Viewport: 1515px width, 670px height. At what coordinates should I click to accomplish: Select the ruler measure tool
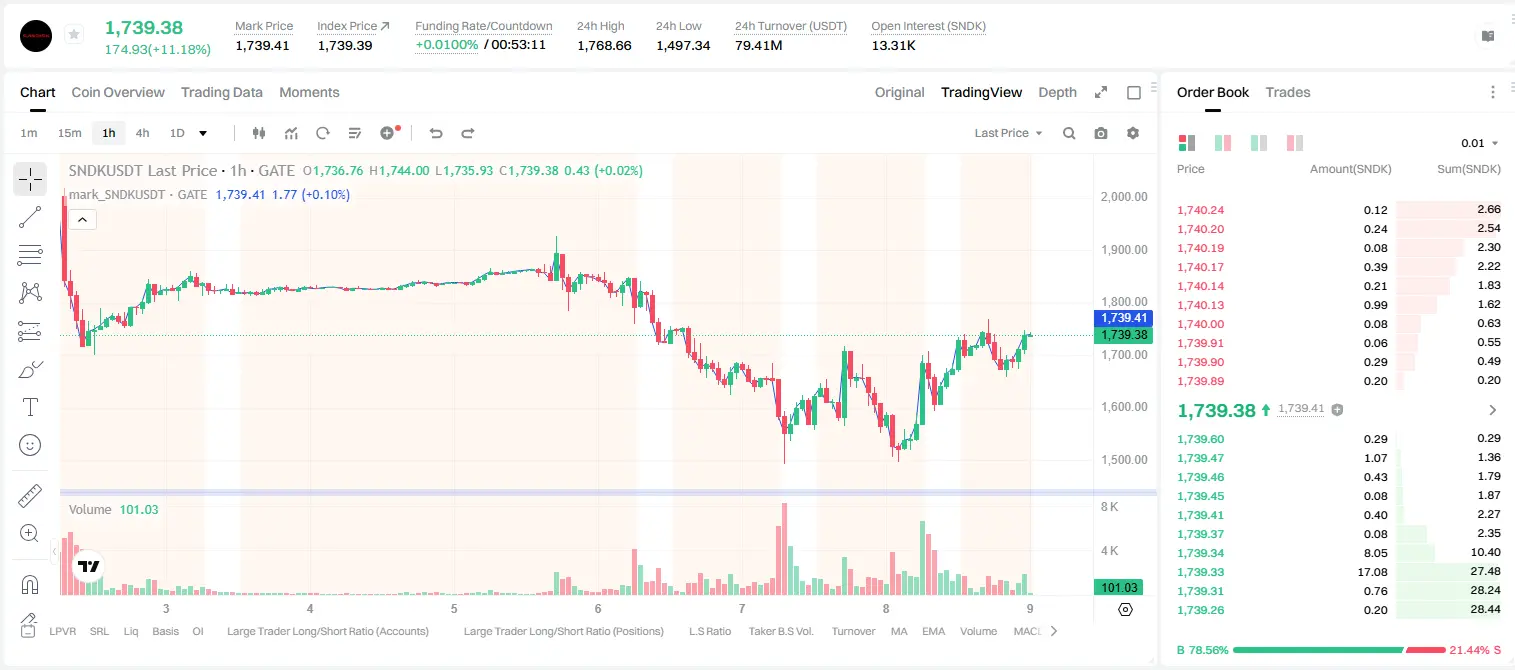(30, 496)
